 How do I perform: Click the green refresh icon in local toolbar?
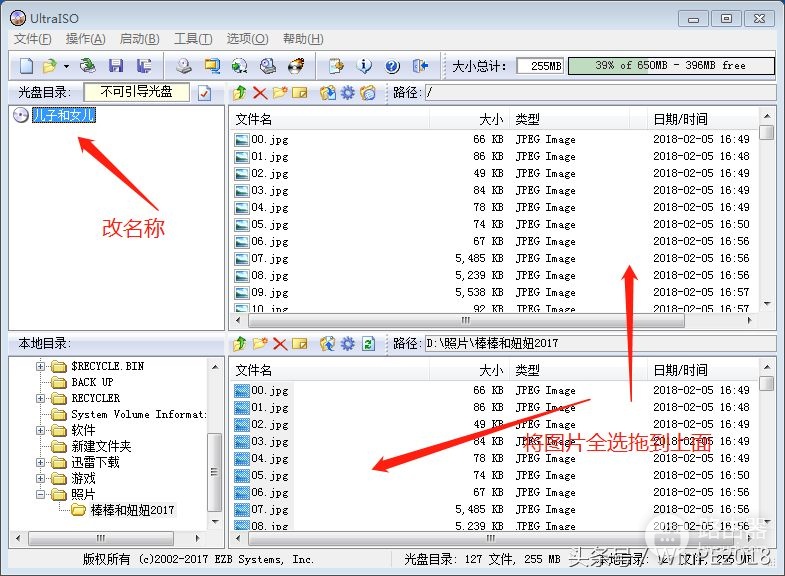(368, 343)
